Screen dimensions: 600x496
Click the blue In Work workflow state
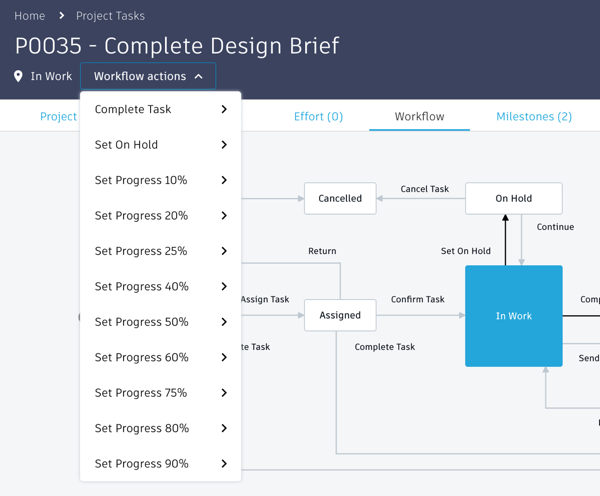(514, 316)
